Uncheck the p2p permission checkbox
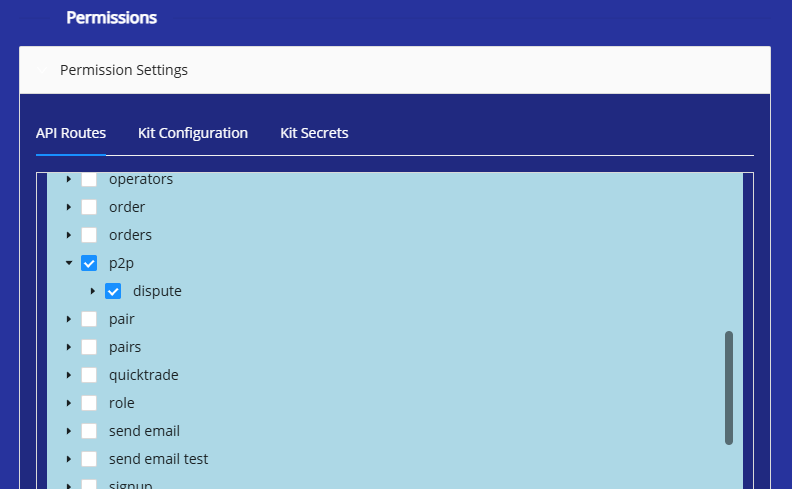The image size is (792, 489). (89, 263)
